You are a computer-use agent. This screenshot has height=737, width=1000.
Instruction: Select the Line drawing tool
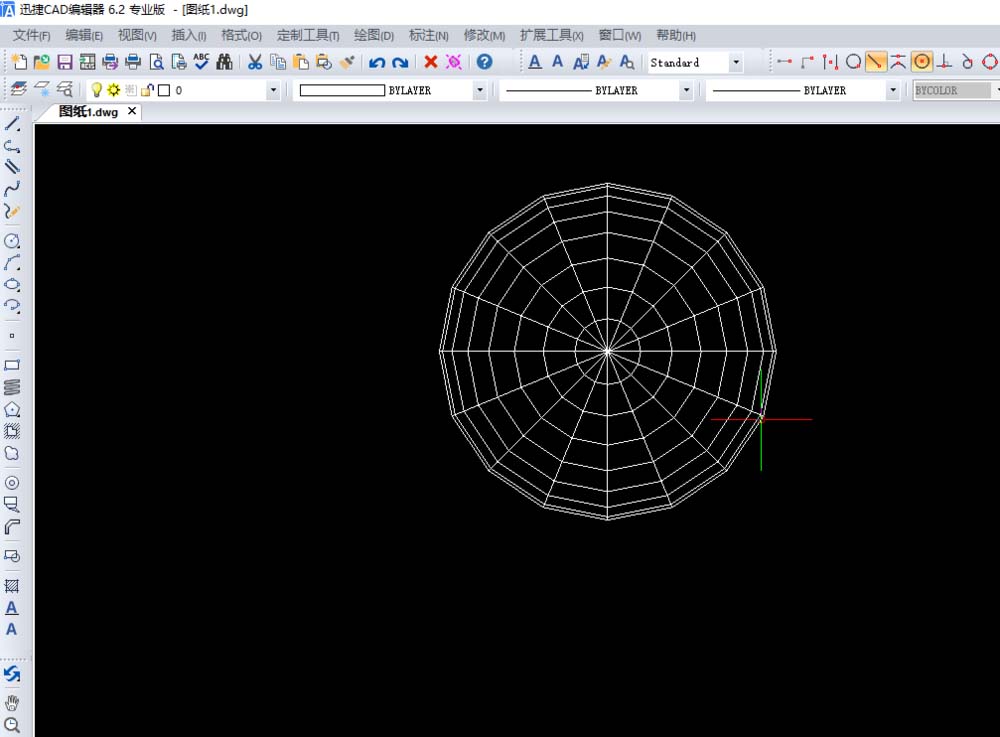[13, 124]
